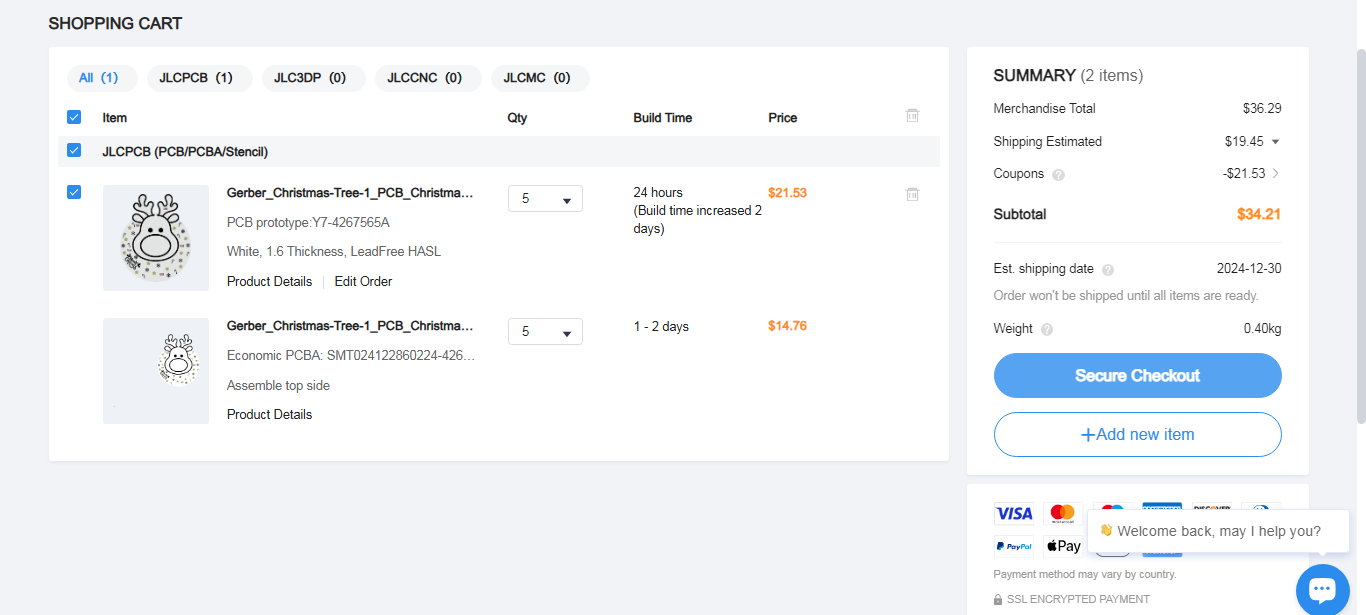Click the $21.53 item price

(x=787, y=193)
